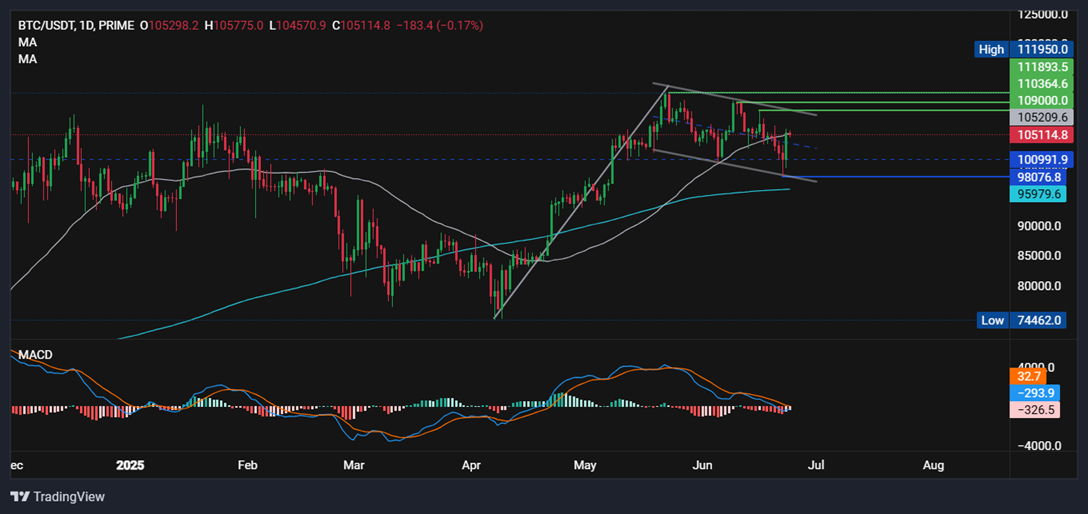Screen dimensions: 1088x514
Task: Click the TradingView logo
Action: 58,497
